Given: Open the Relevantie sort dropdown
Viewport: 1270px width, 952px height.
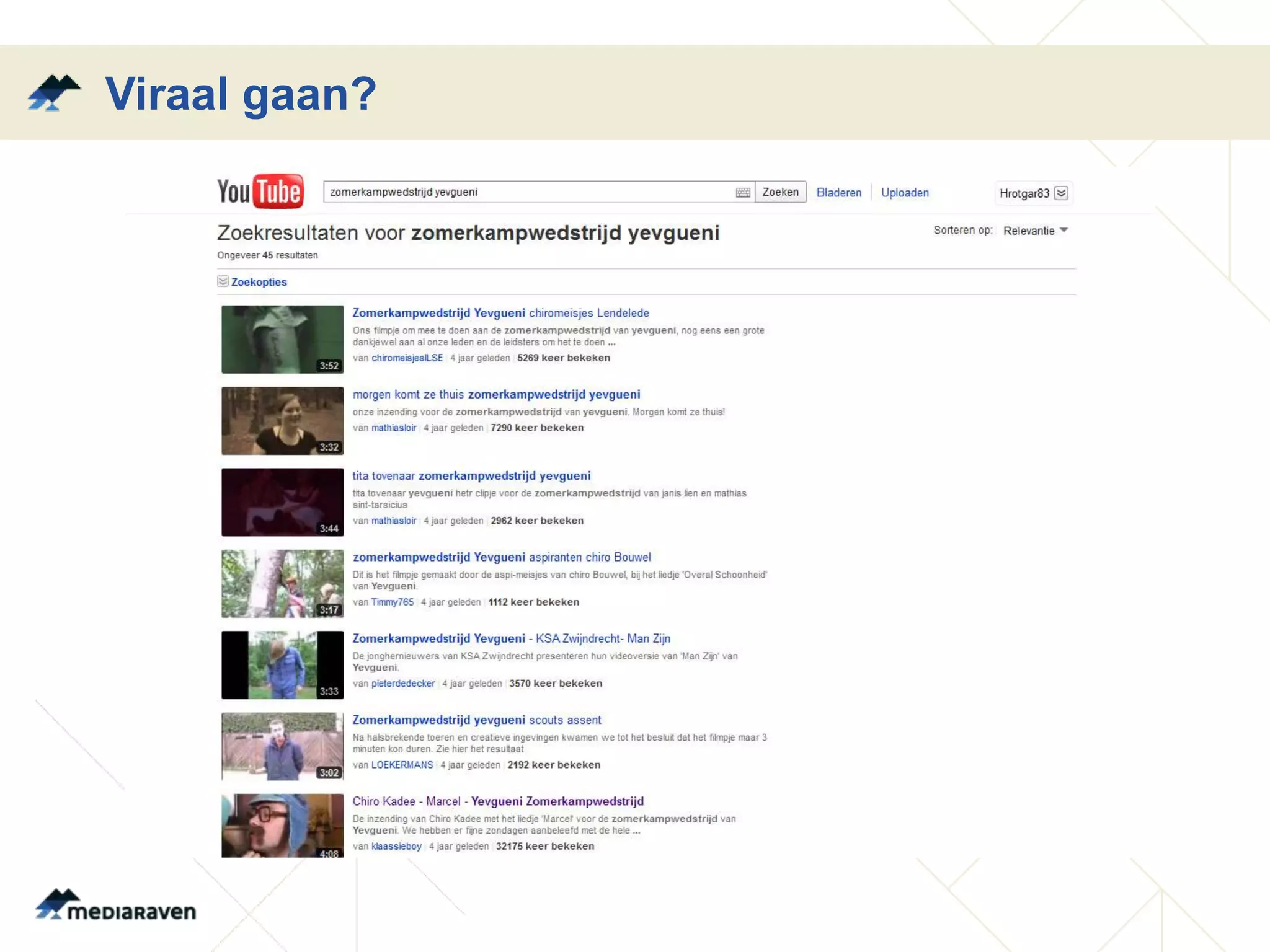Looking at the screenshot, I should tap(1036, 231).
